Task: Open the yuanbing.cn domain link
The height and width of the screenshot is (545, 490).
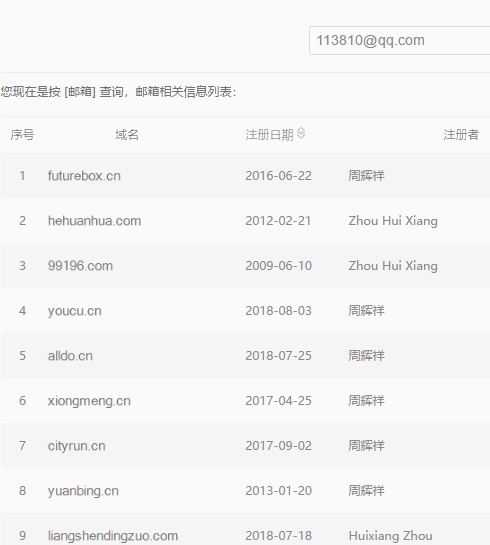Action: pyautogui.click(x=83, y=491)
